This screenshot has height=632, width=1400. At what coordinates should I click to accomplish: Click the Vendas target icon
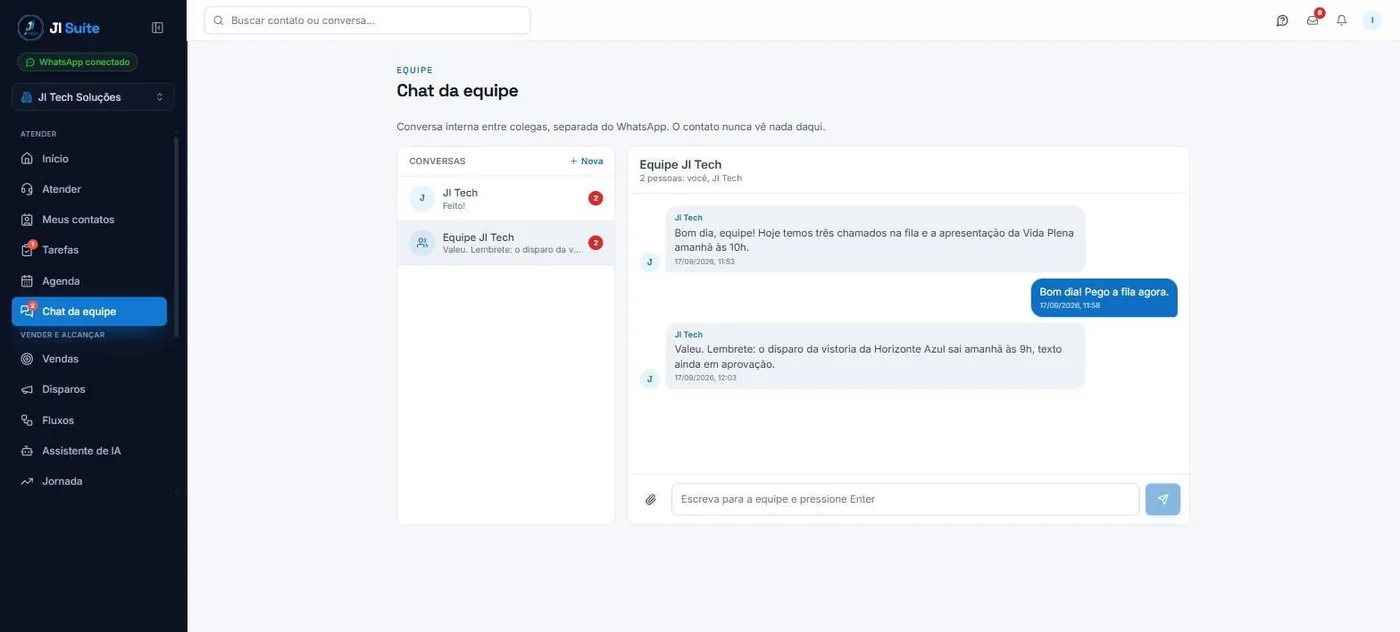(27, 359)
